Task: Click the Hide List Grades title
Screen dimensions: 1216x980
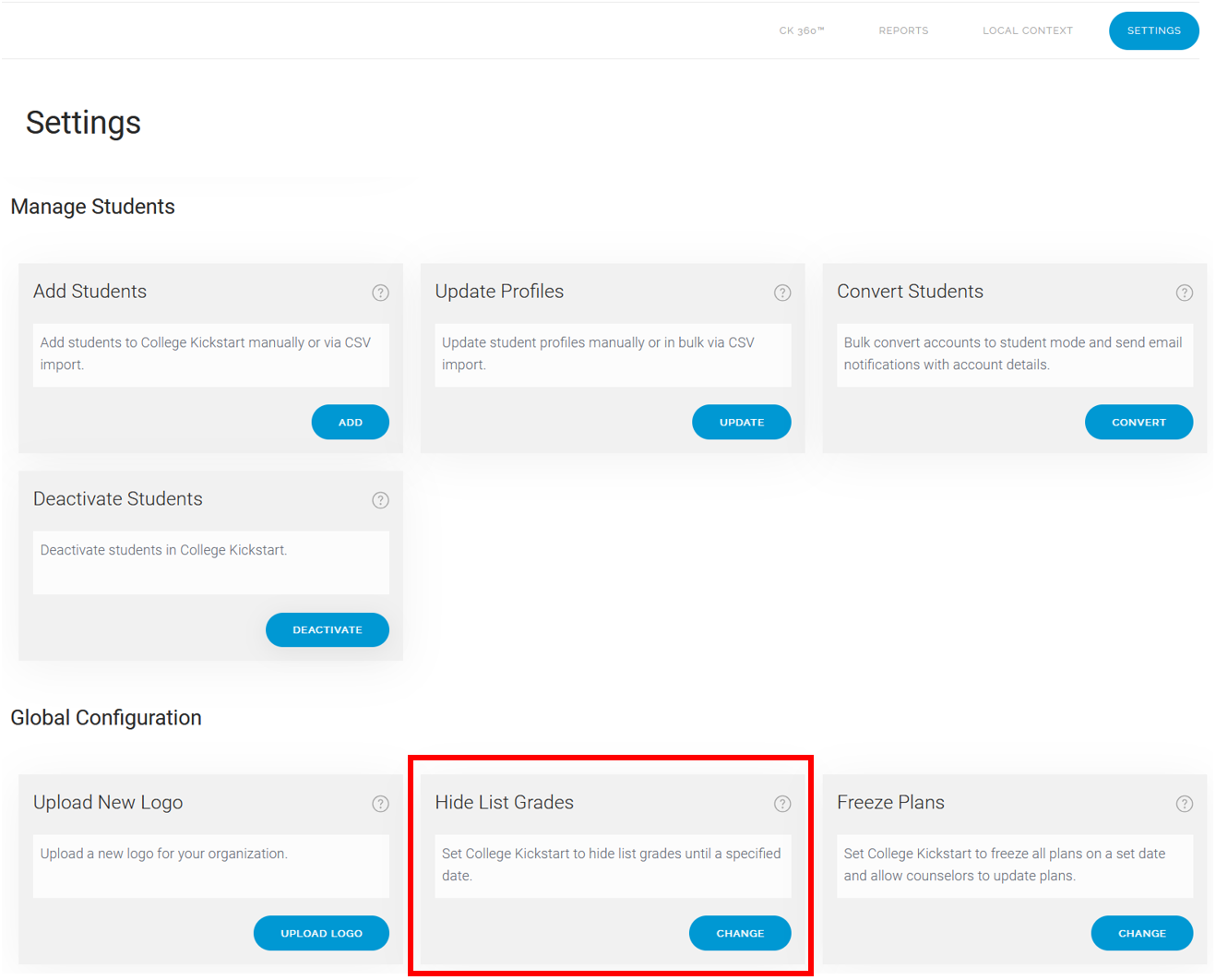Action: (x=504, y=803)
